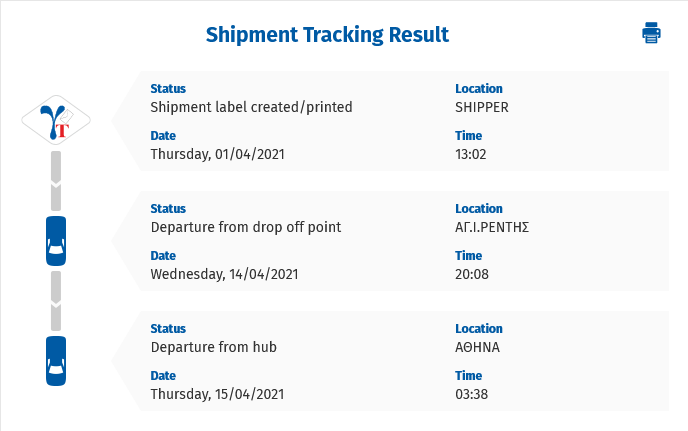688x431 pixels.
Task: Click the time value 20:08
Action: point(472,274)
